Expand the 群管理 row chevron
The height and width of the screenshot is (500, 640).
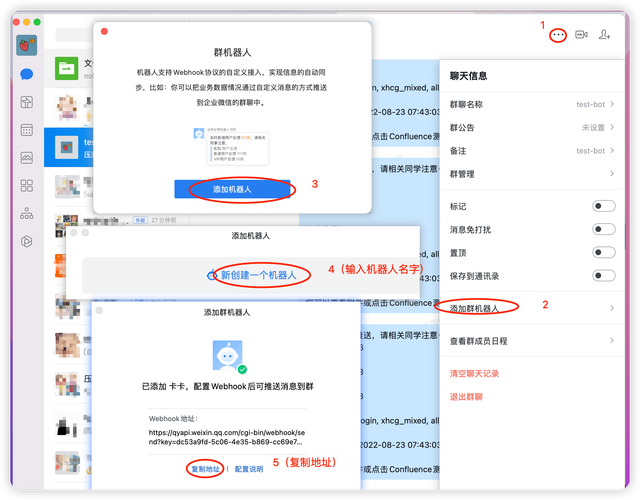612,174
